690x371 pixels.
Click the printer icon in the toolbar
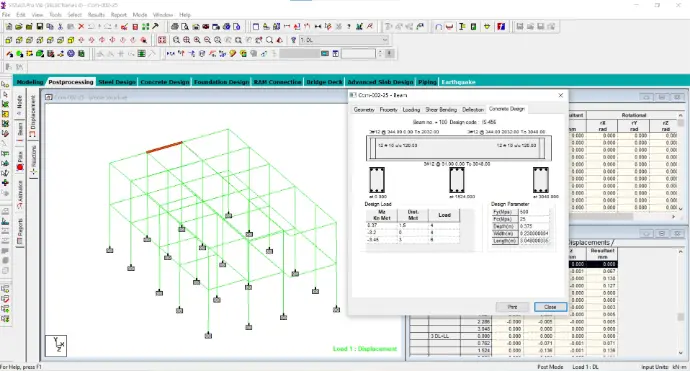tap(175, 27)
